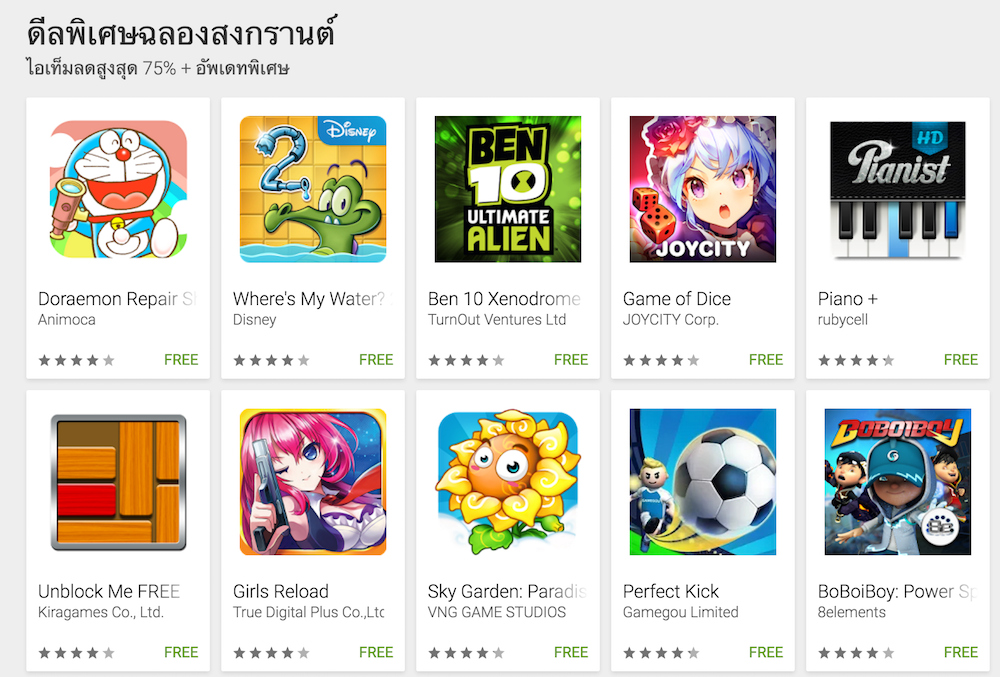Open the Pianist HD piano icon
Screen dimensions: 1000x677
pos(898,189)
